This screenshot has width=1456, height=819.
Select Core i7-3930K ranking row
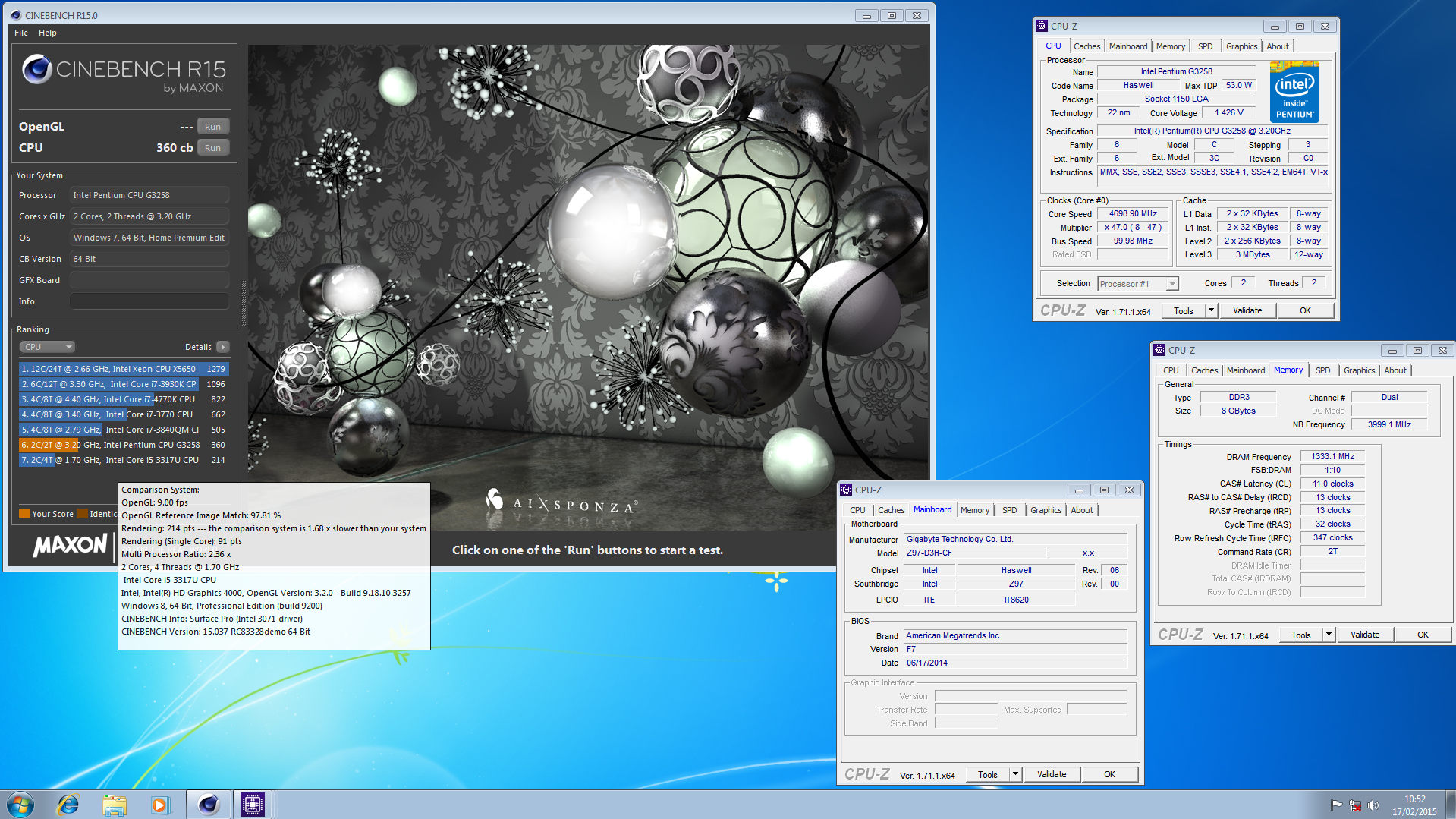(x=124, y=384)
